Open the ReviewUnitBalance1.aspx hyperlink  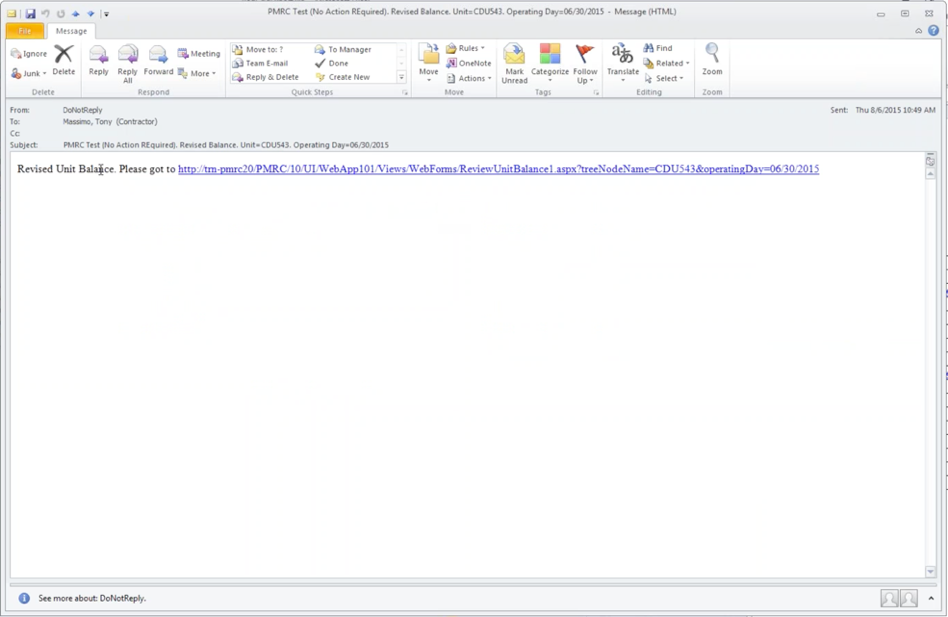tap(498, 169)
